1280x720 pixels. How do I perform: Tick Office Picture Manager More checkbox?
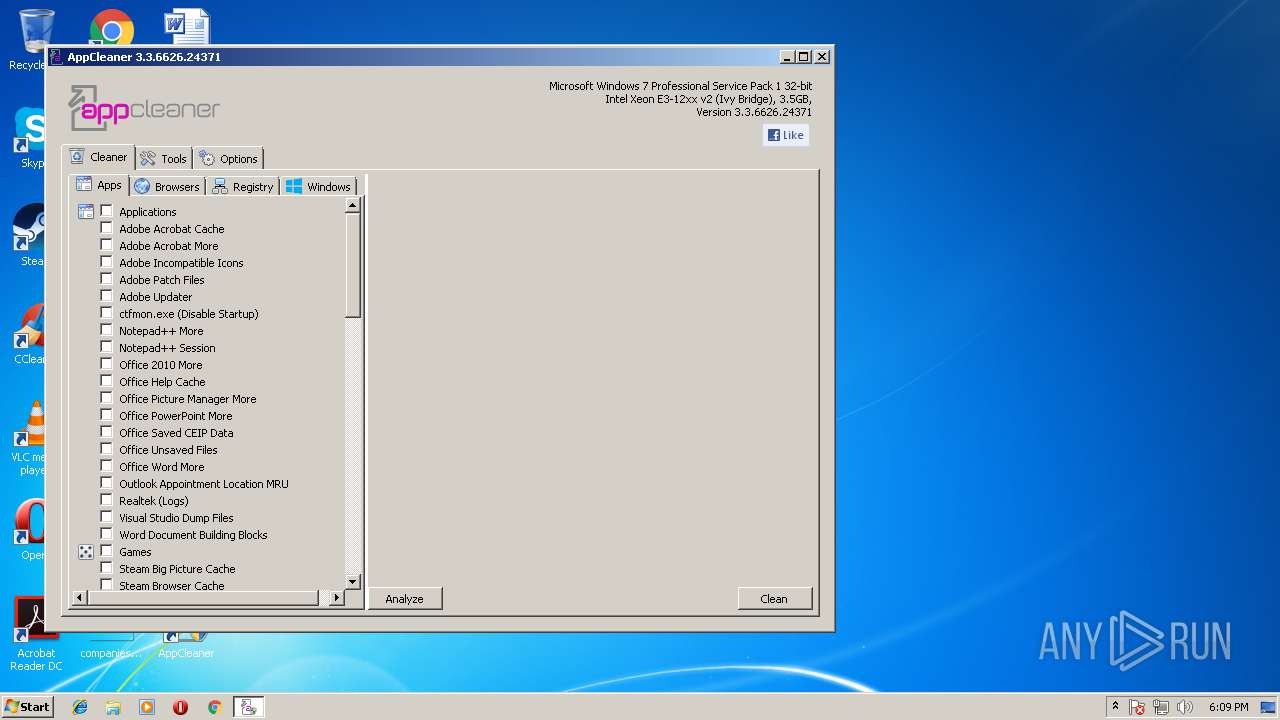107,398
